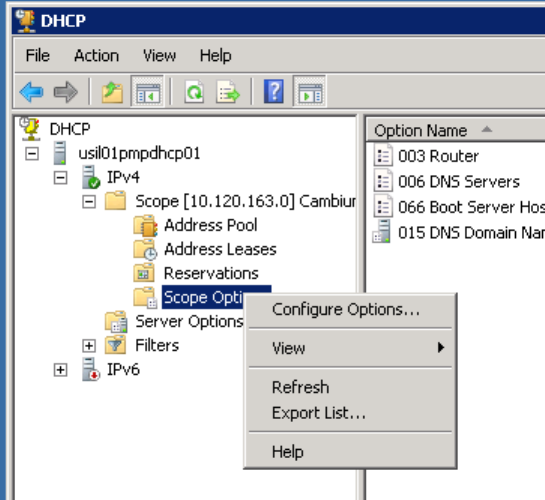Select the 015 DNS Domain Name option icon
Viewport: 545px width, 500px height.
coord(382,232)
